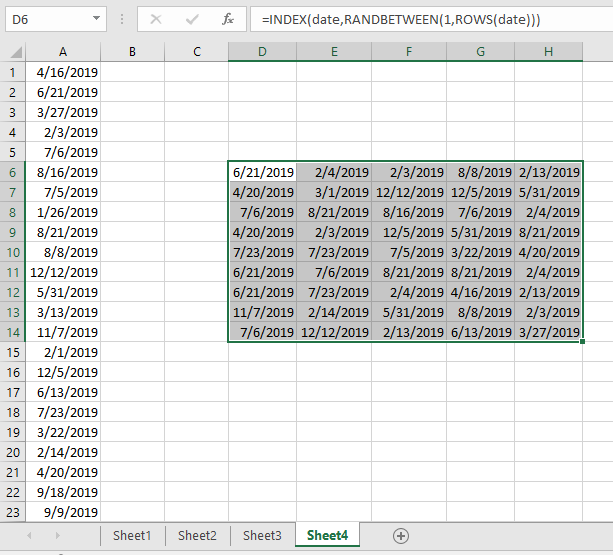Click cell G12 with 4/16/2019
This screenshot has height=555, width=613.
[480, 292]
